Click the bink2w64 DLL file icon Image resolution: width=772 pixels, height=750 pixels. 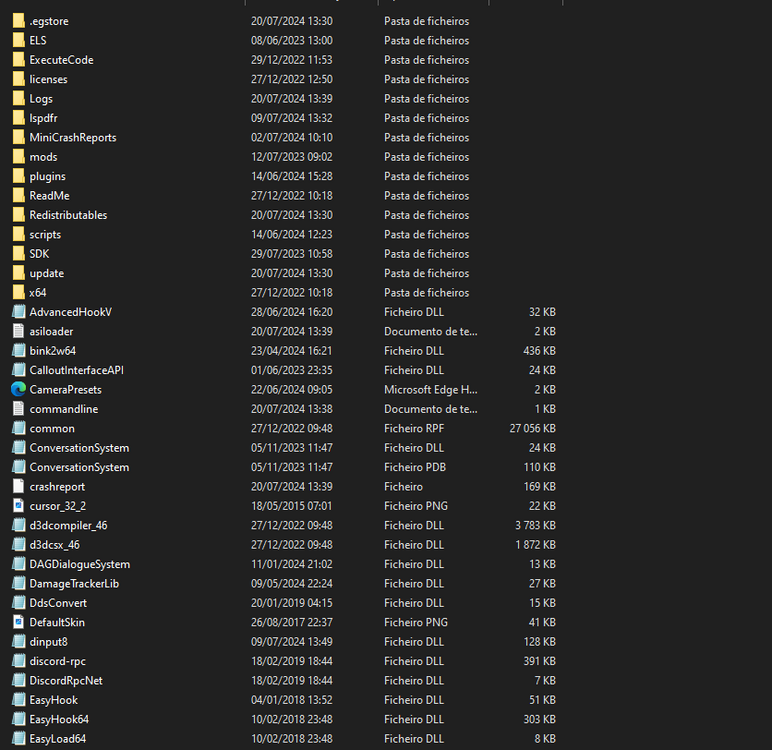(18, 351)
